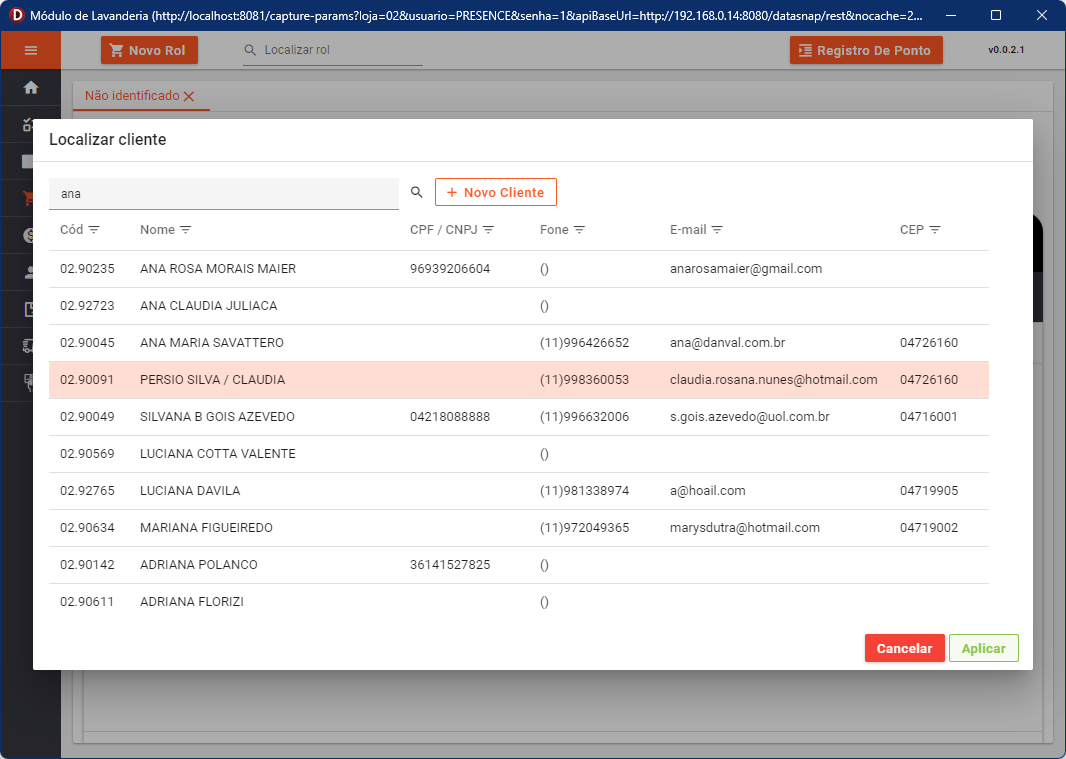Click CPF 04218088888
Image resolution: width=1066 pixels, height=759 pixels.
point(450,417)
